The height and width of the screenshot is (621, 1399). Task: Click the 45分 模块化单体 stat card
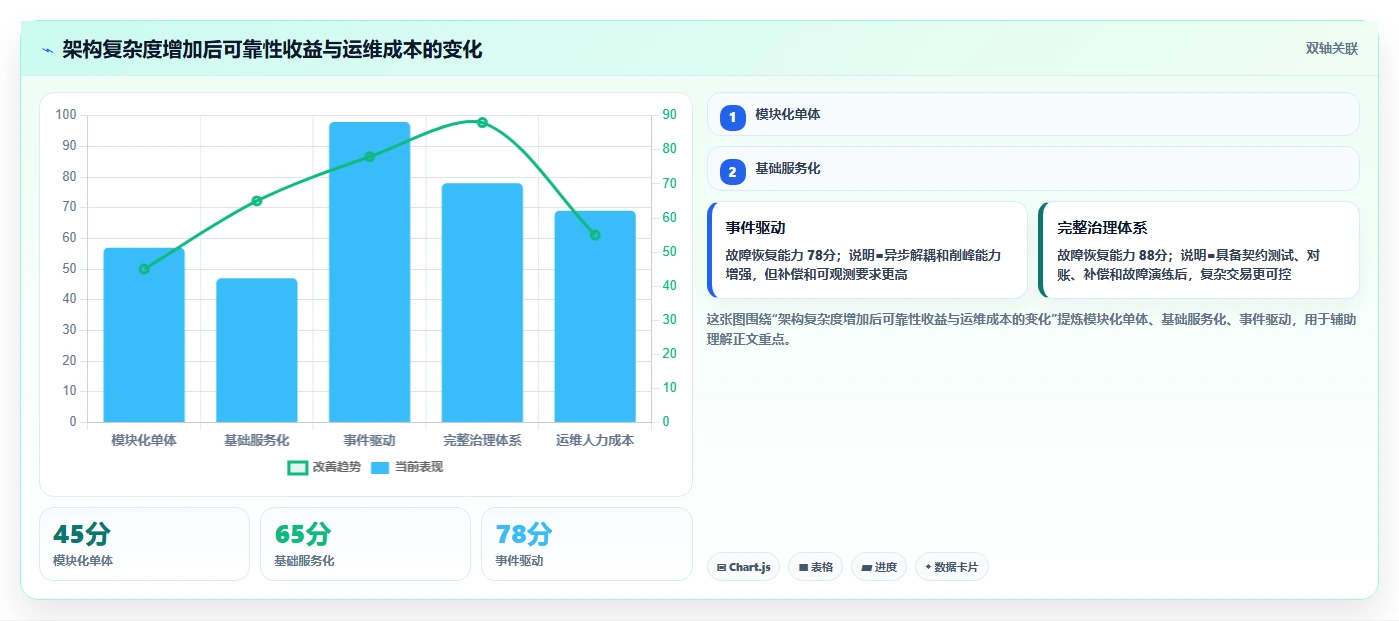point(144,544)
